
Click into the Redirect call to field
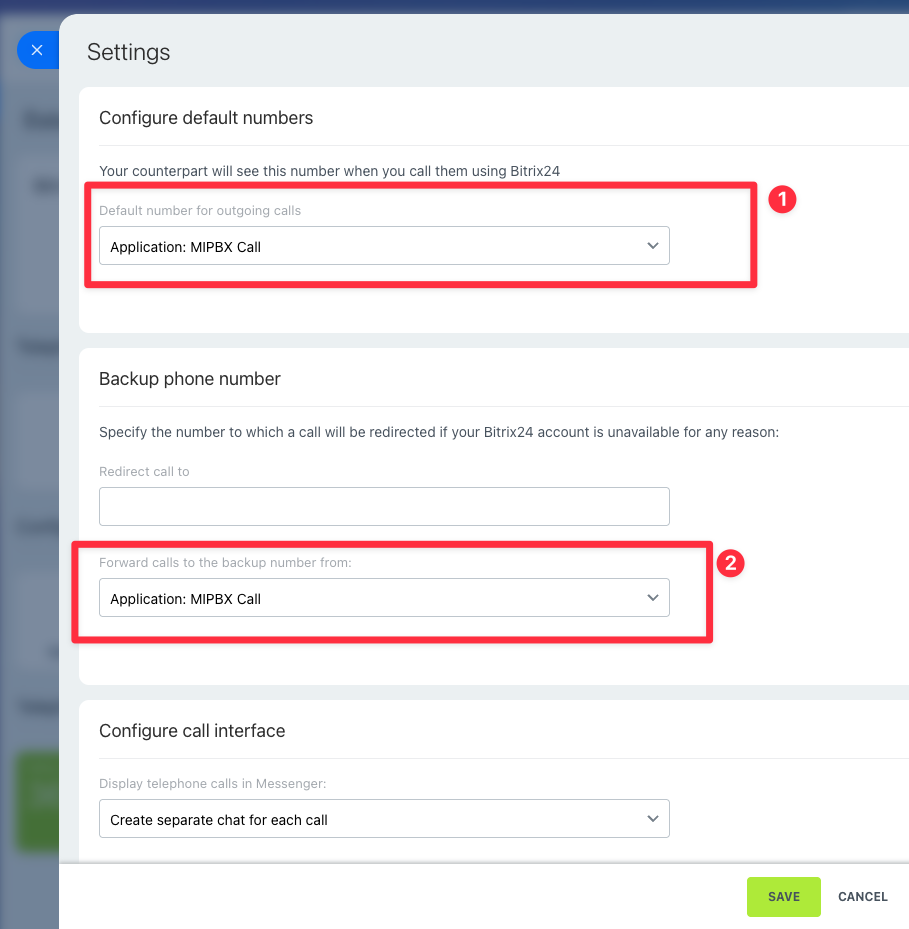[x=384, y=507]
